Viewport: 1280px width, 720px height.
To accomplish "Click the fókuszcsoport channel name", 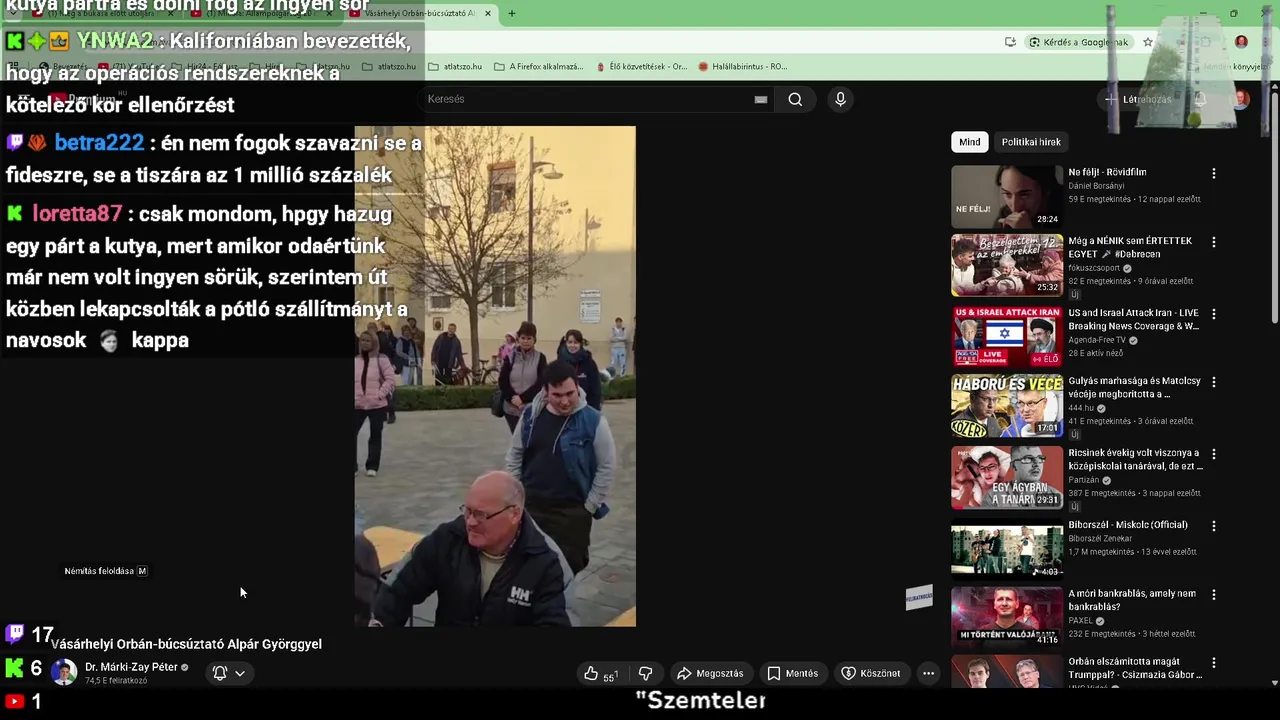I will [x=1094, y=268].
